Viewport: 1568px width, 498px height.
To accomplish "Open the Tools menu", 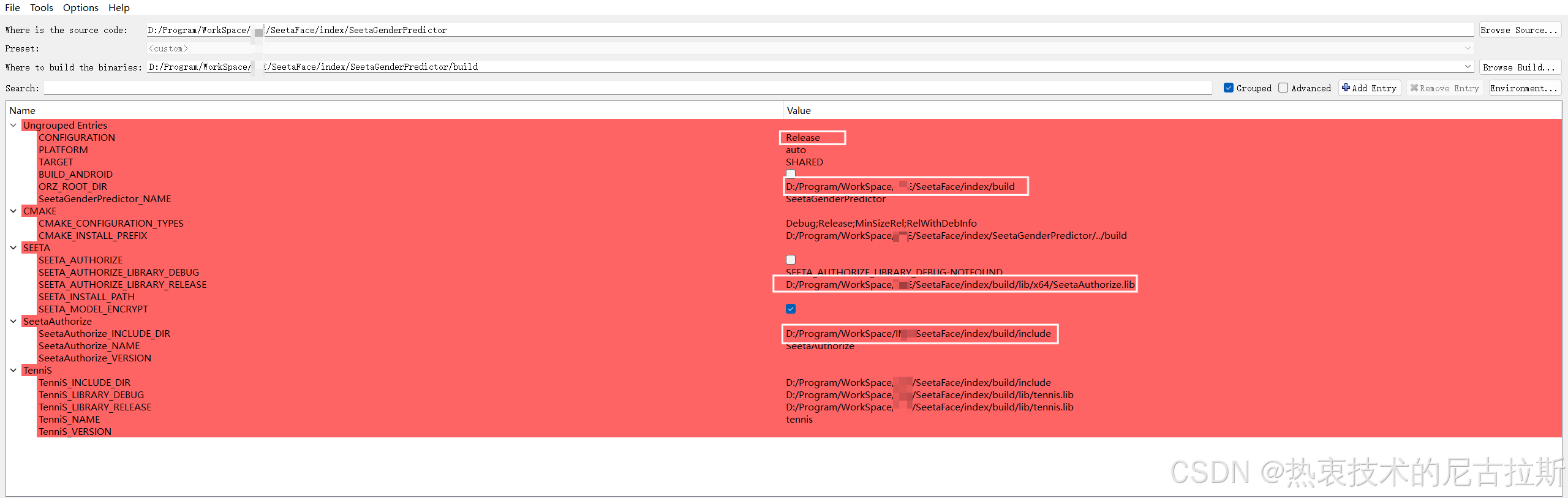I will click(x=41, y=7).
